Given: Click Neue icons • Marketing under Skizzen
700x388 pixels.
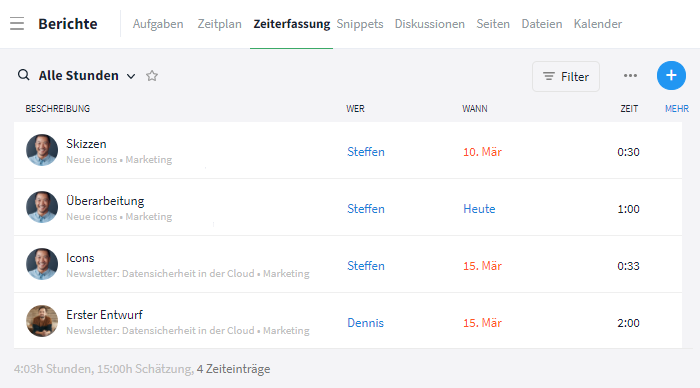Looking at the screenshot, I should (119, 159).
